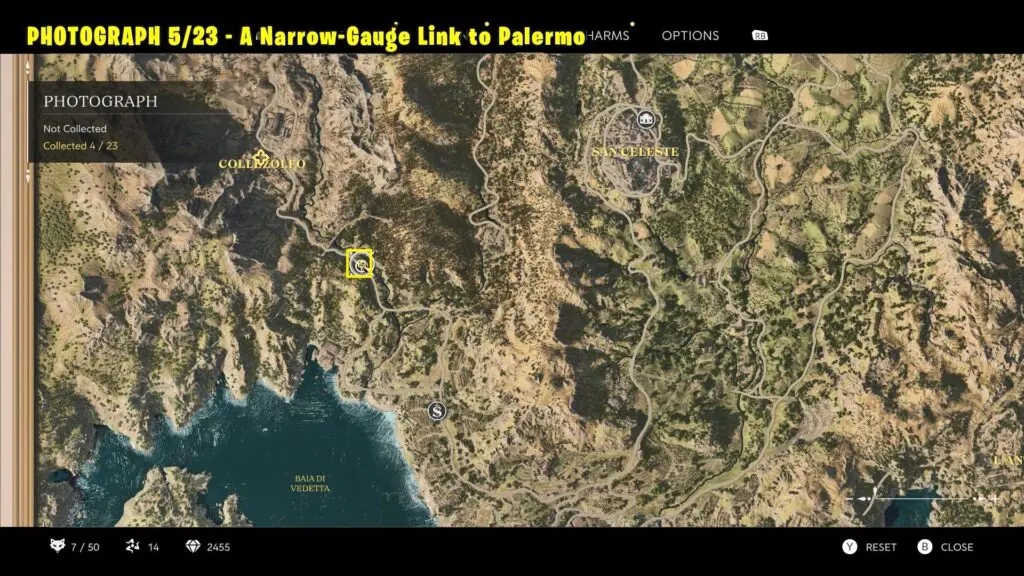Click the San Celeste name label
Screen dimensions: 1024x576
coord(635,152)
